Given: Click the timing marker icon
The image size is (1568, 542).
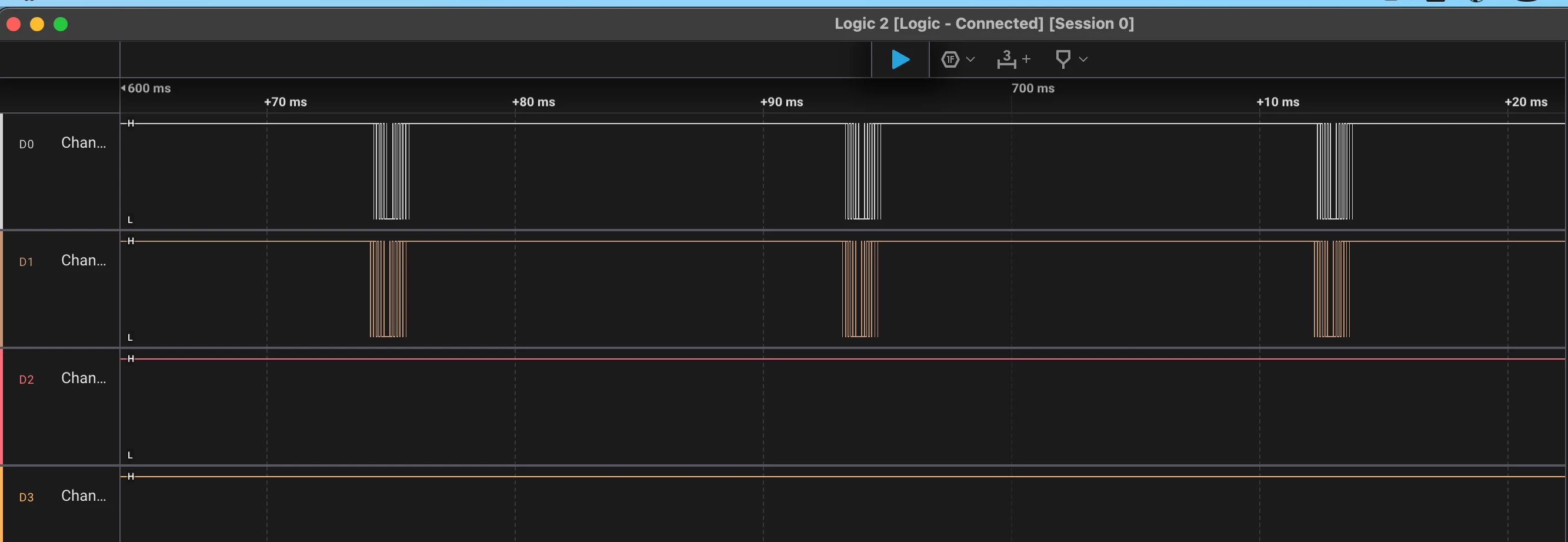Looking at the screenshot, I should (1063, 59).
